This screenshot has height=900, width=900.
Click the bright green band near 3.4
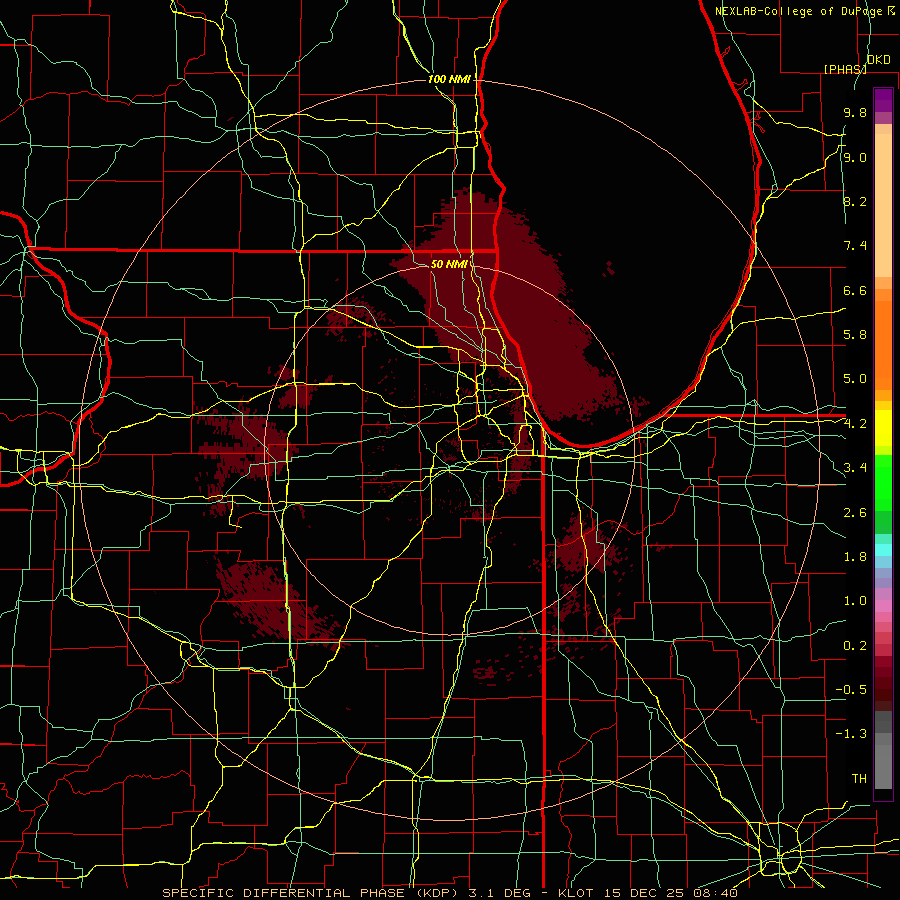coord(883,483)
